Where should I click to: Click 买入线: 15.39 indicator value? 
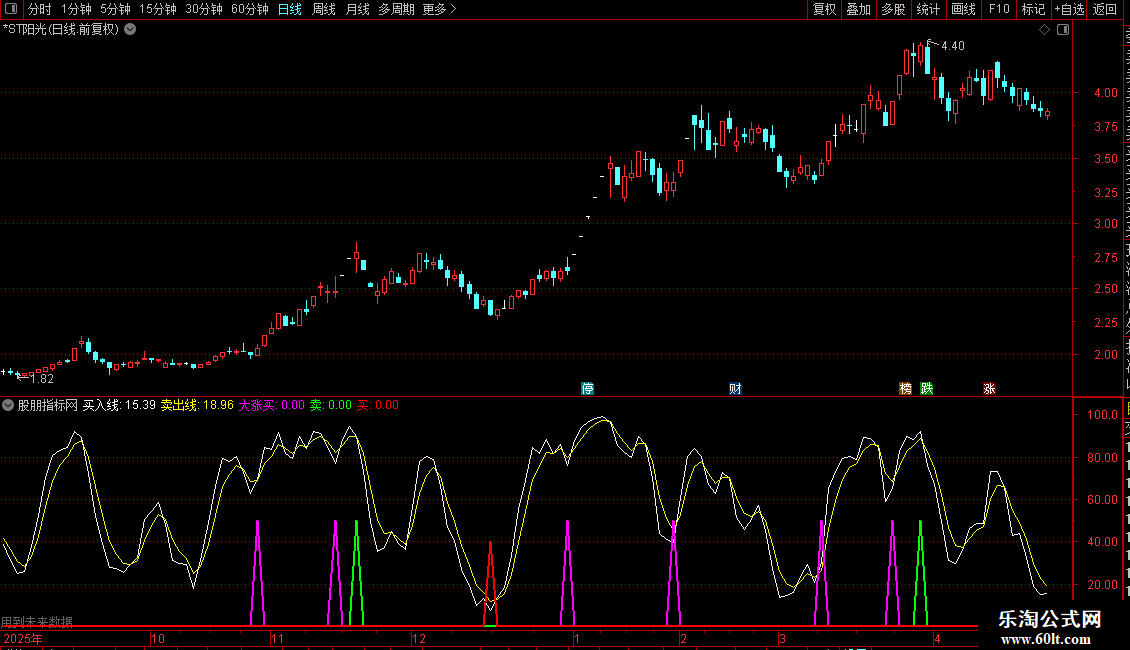[x=119, y=405]
